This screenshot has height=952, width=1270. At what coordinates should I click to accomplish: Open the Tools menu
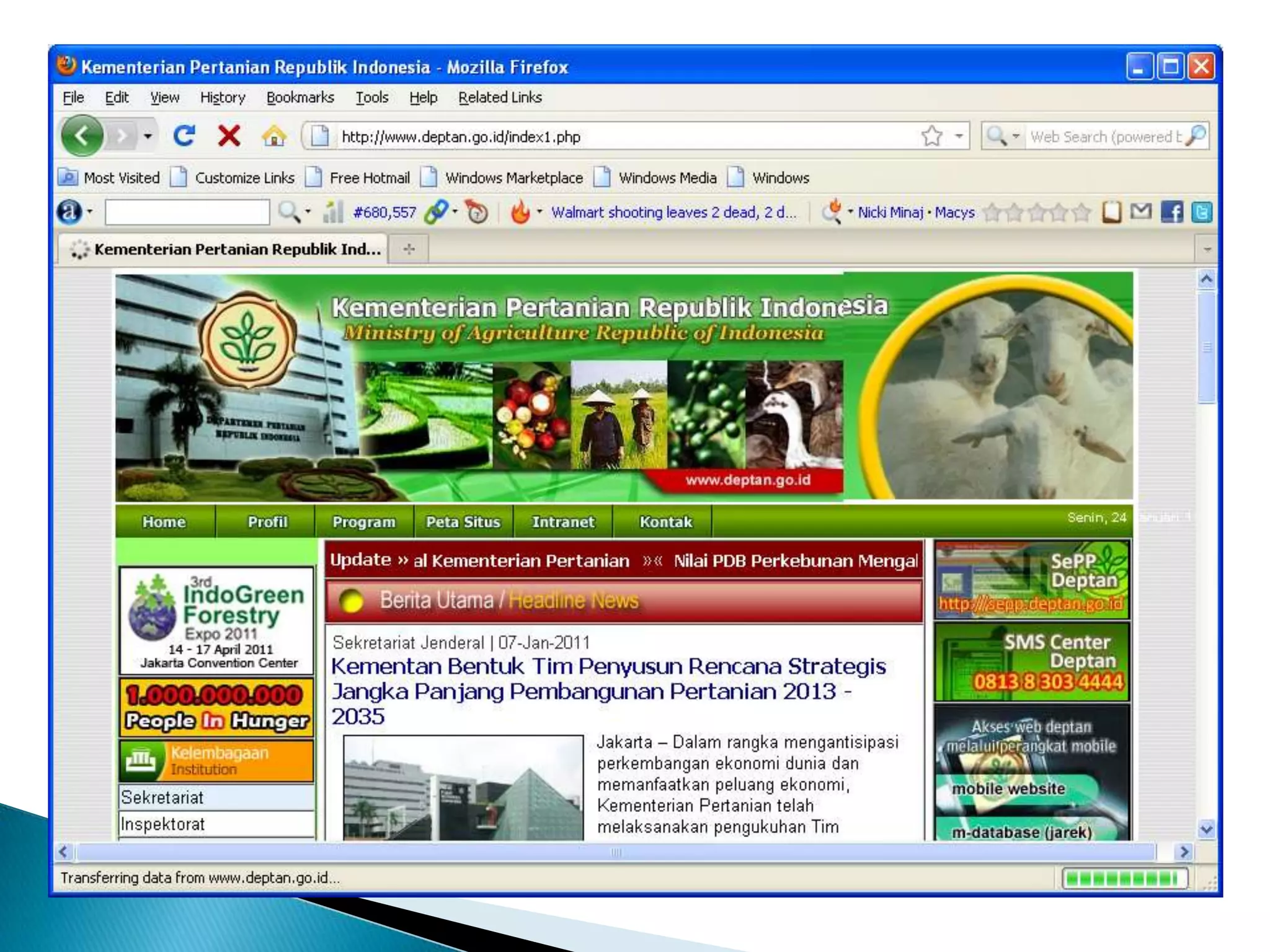[x=371, y=97]
